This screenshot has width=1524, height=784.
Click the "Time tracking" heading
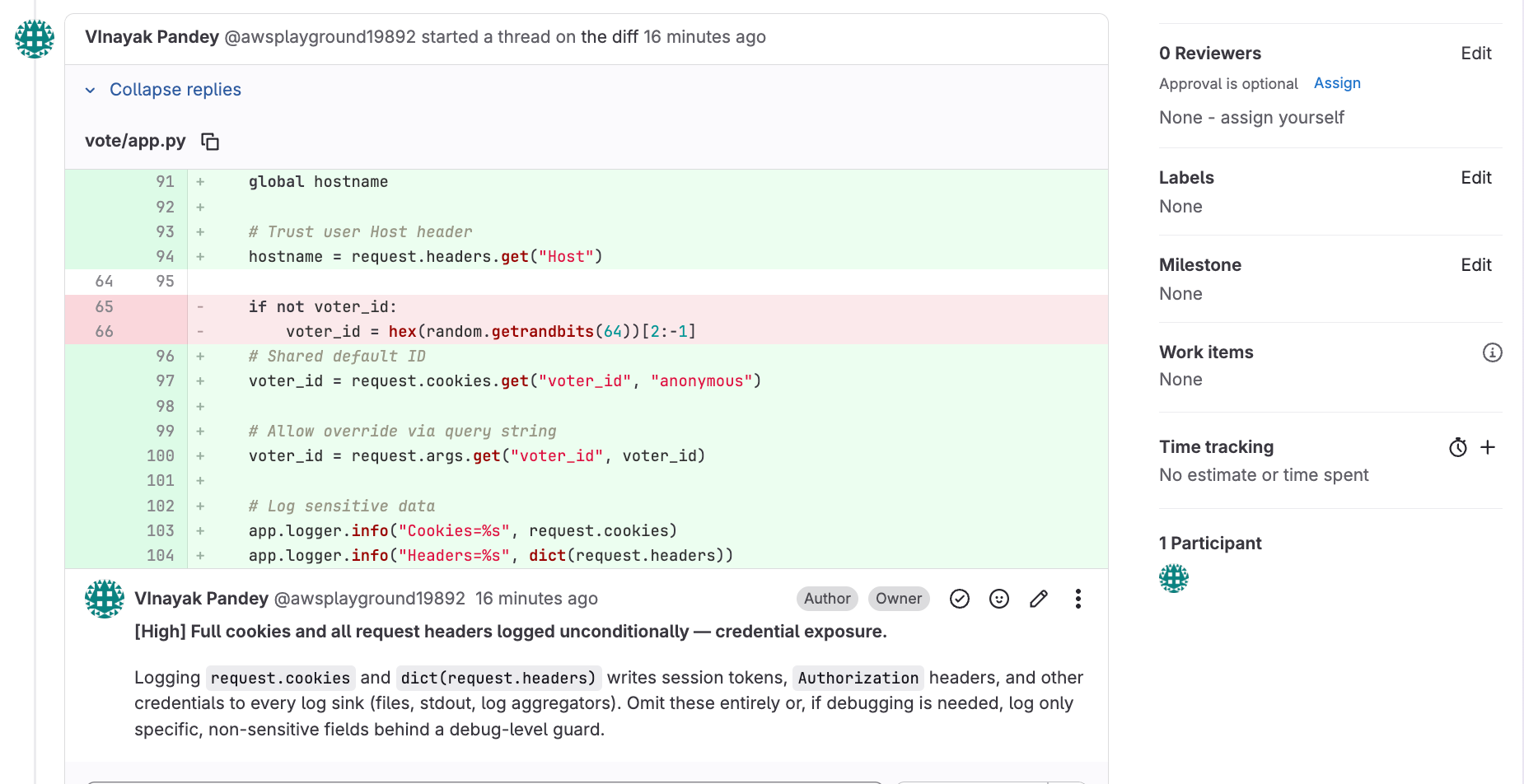(x=1216, y=447)
